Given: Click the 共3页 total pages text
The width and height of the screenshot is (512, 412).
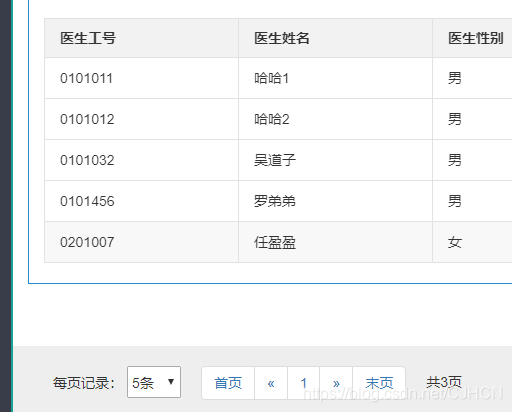Looking at the screenshot, I should (444, 382).
